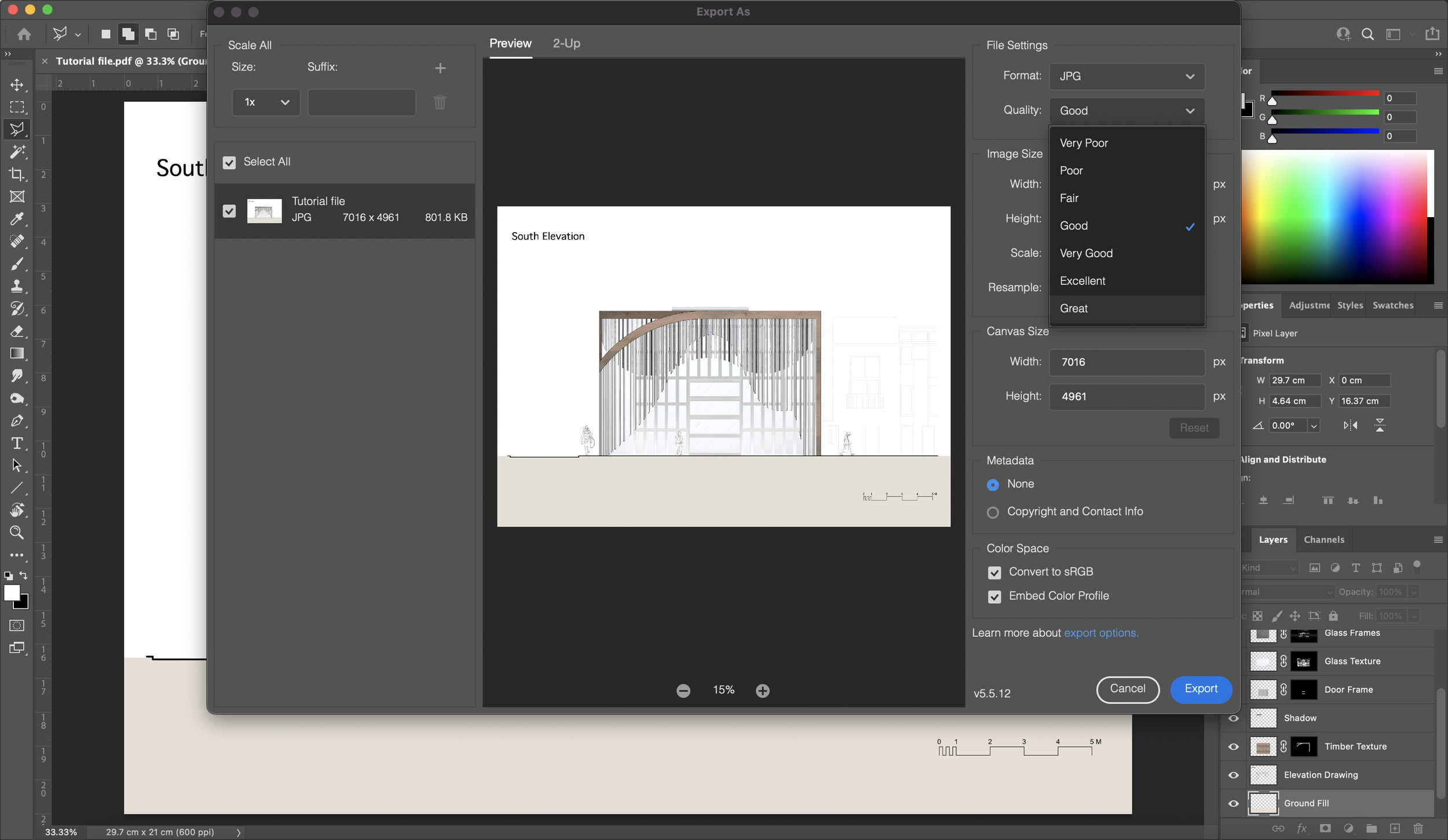The width and height of the screenshot is (1448, 840).
Task: Select the Crop tool in the toolbar
Action: click(17, 174)
